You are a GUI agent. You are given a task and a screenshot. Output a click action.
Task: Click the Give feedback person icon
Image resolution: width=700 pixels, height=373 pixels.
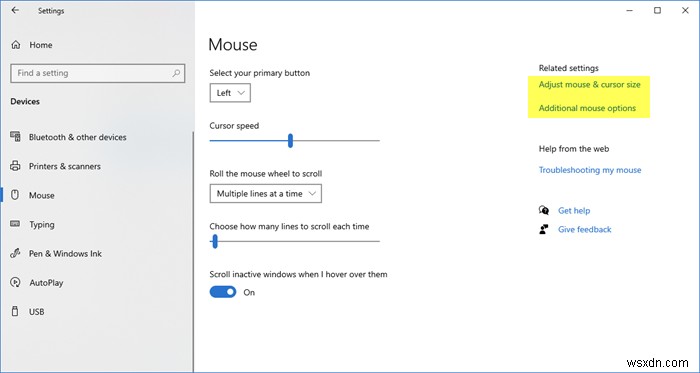pyautogui.click(x=544, y=229)
